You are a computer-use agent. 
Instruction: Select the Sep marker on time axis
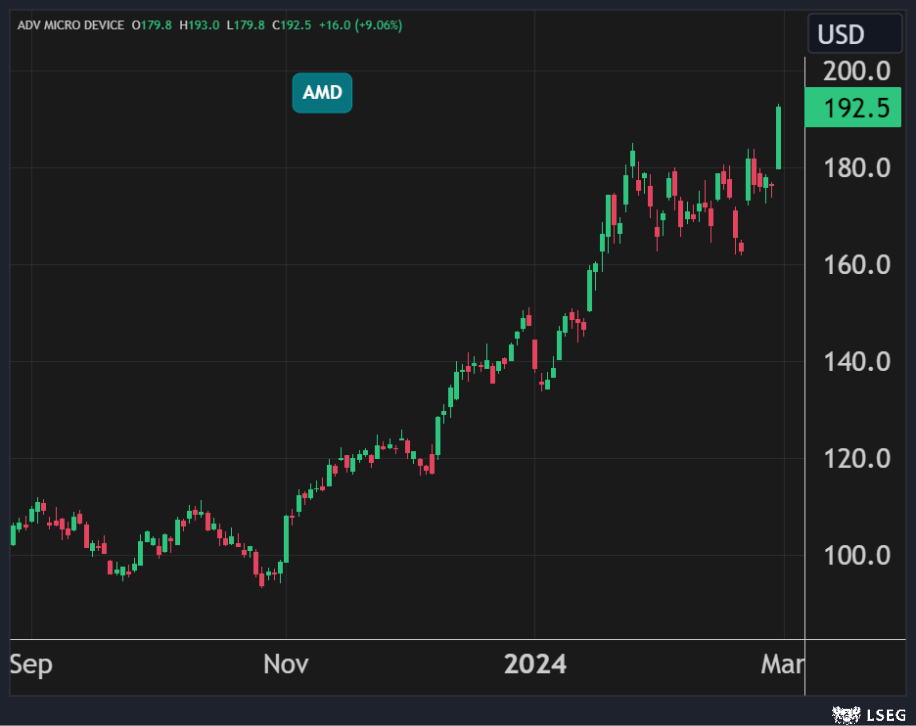point(31,664)
